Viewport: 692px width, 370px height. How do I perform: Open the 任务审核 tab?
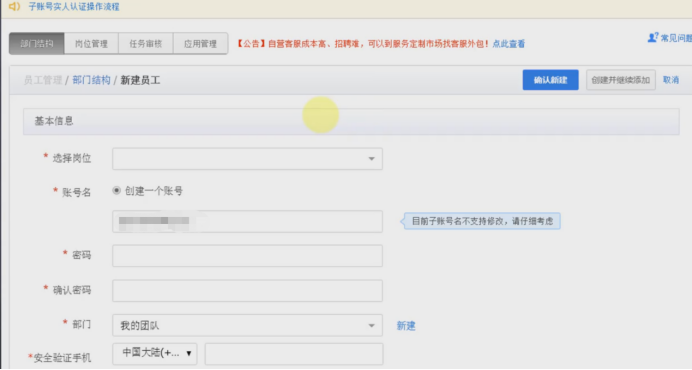[x=146, y=44]
